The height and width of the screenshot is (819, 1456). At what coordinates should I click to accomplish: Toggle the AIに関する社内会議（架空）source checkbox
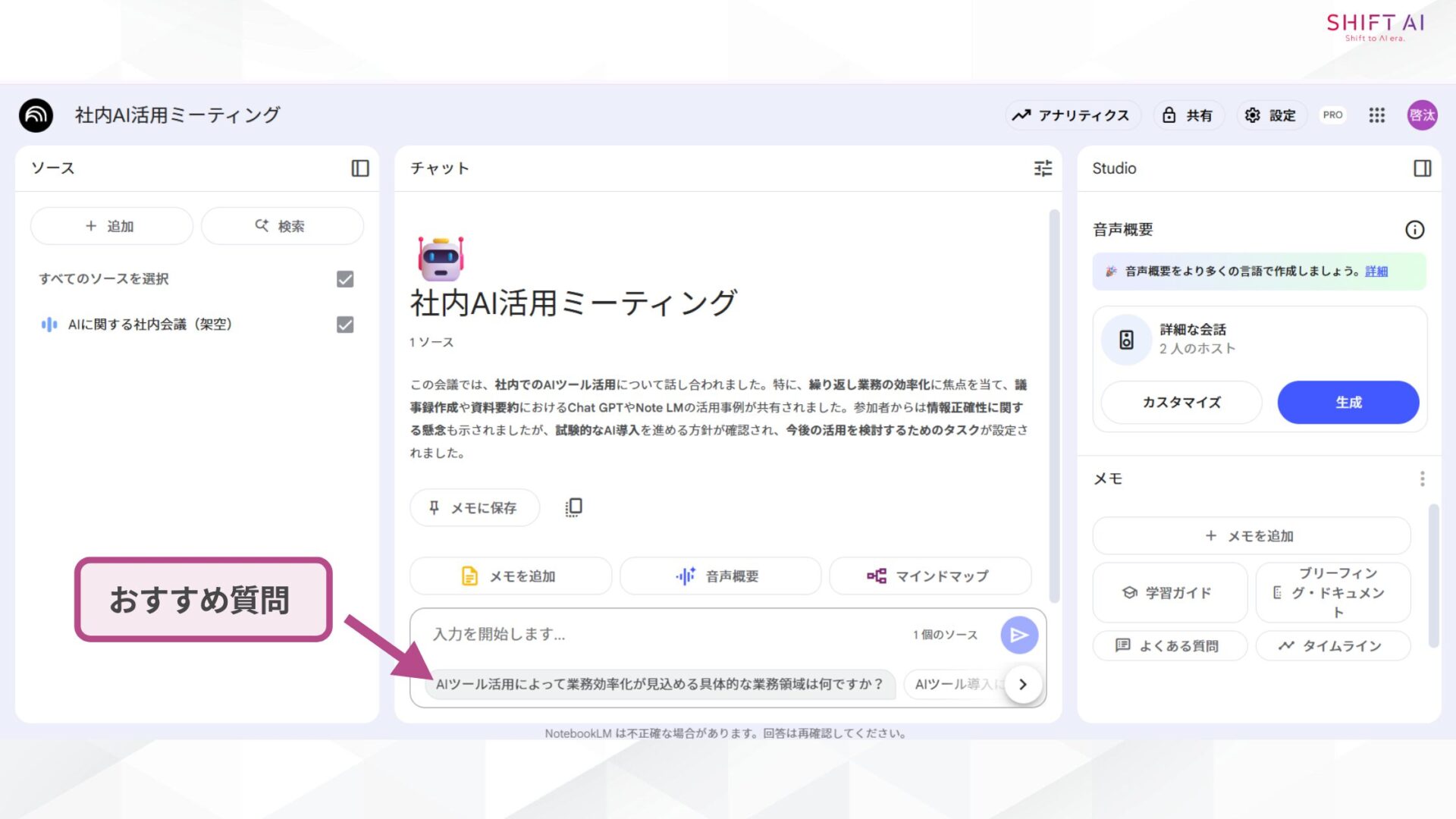point(345,325)
